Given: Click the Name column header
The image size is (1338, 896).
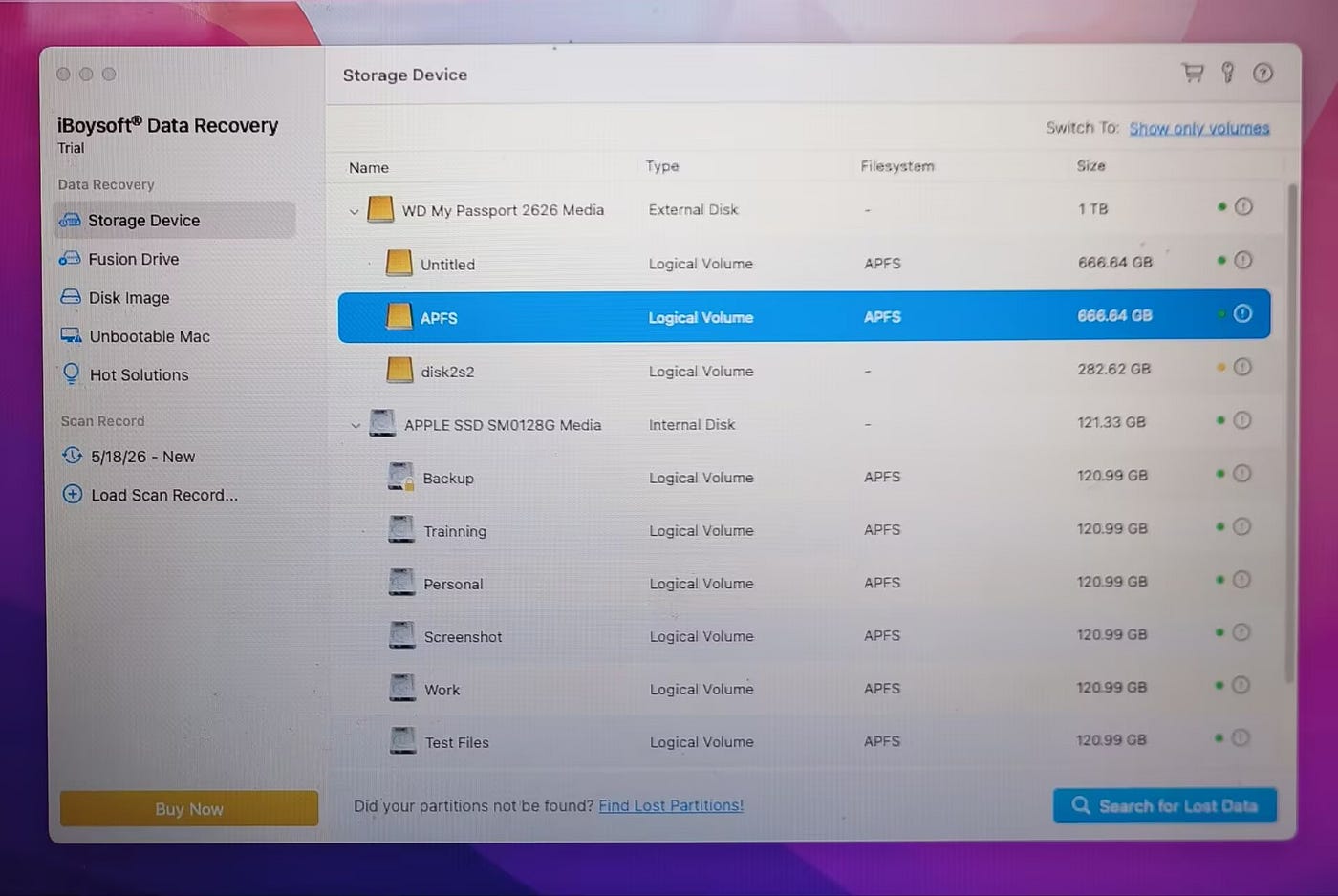Looking at the screenshot, I should coord(369,167).
